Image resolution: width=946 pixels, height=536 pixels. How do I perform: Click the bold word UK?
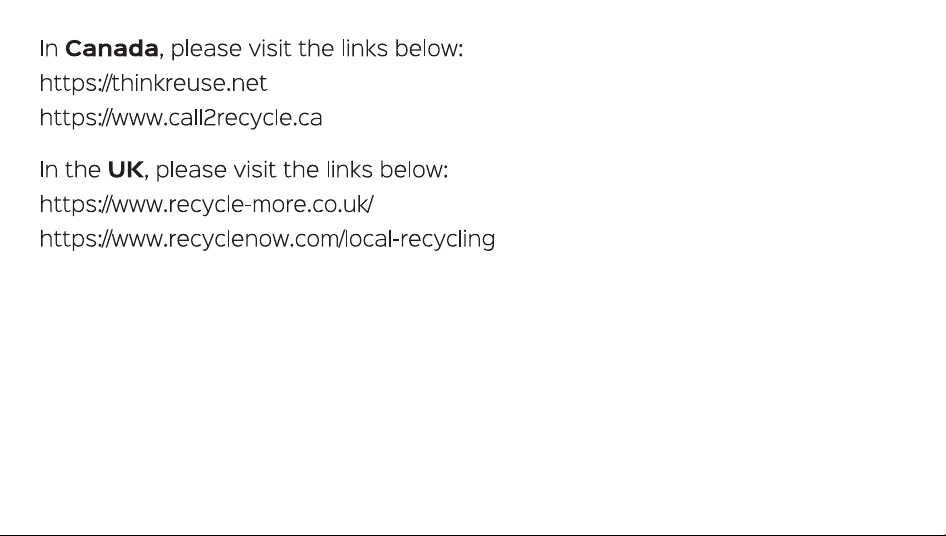coord(125,170)
